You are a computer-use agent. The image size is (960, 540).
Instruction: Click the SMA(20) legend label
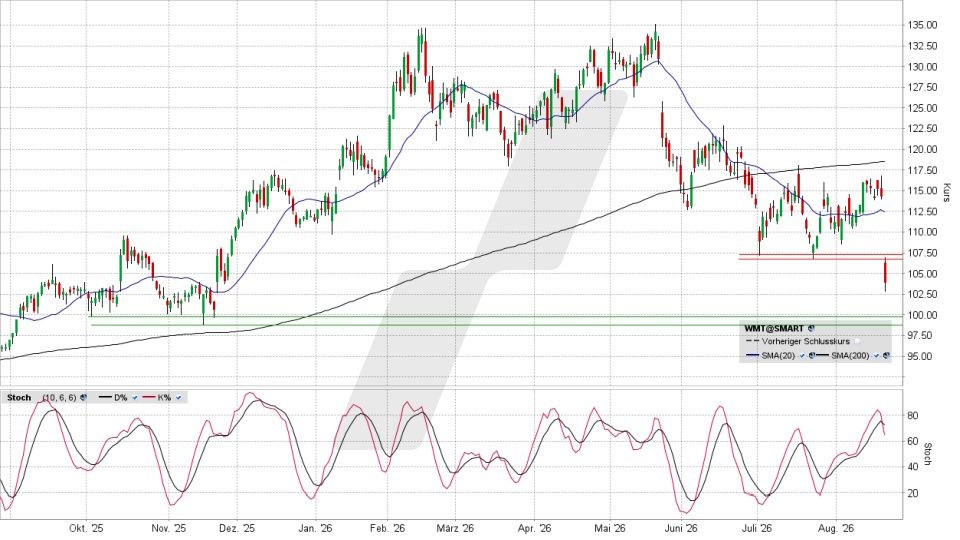coord(778,356)
